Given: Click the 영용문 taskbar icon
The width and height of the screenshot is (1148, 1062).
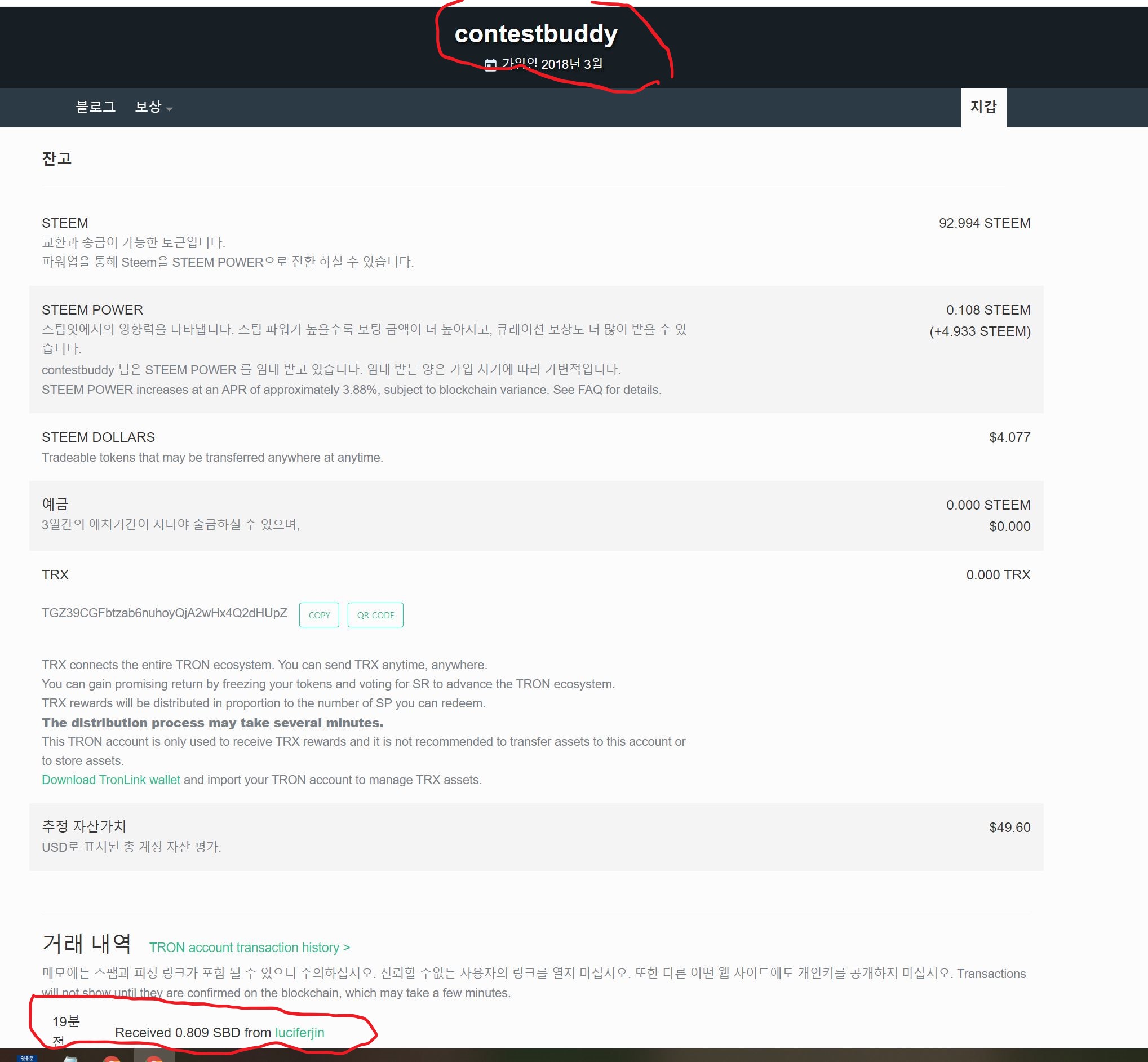Looking at the screenshot, I should click(x=26, y=1058).
